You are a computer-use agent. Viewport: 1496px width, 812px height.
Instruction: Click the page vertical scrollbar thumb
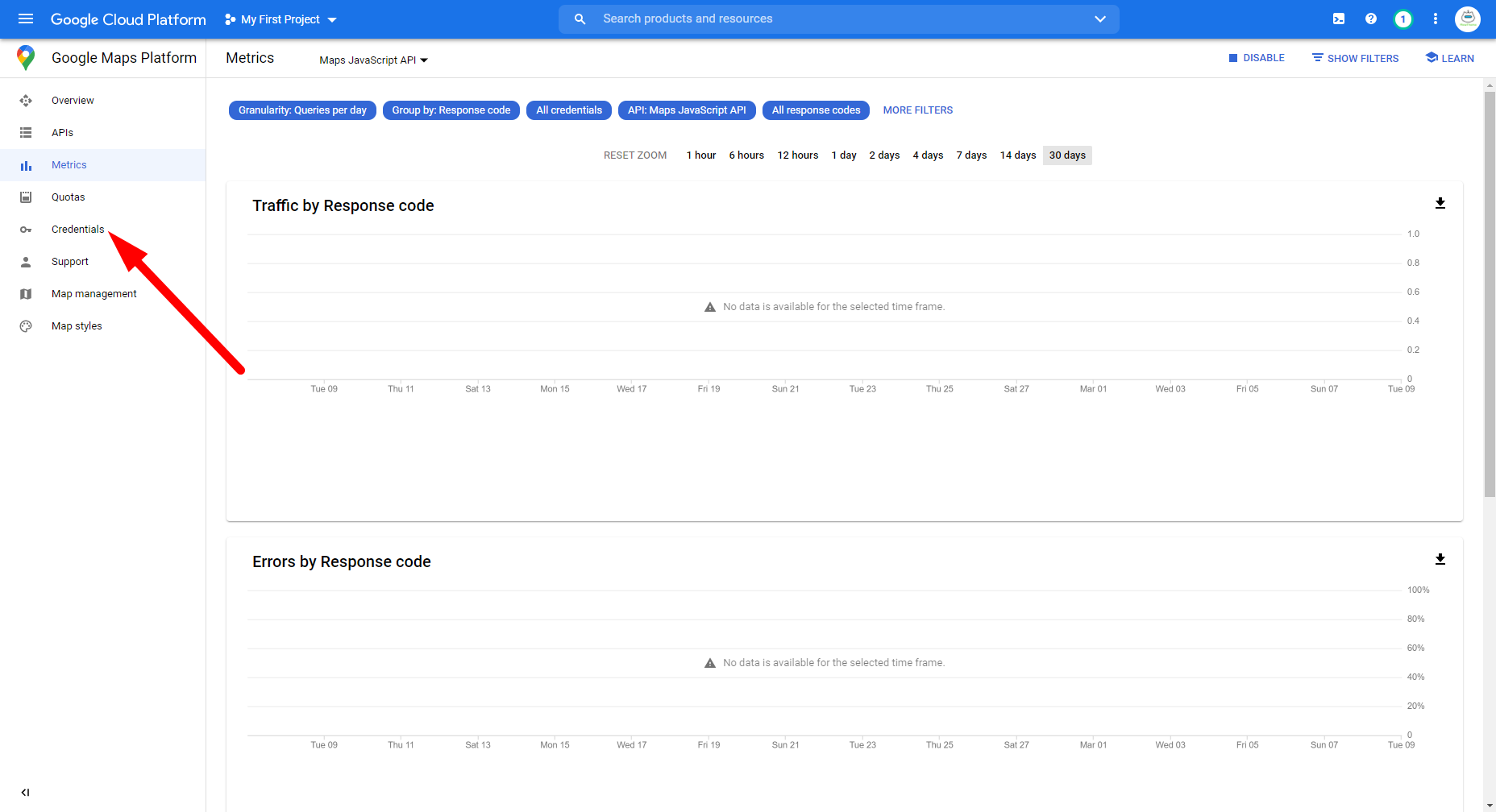pos(1490,294)
